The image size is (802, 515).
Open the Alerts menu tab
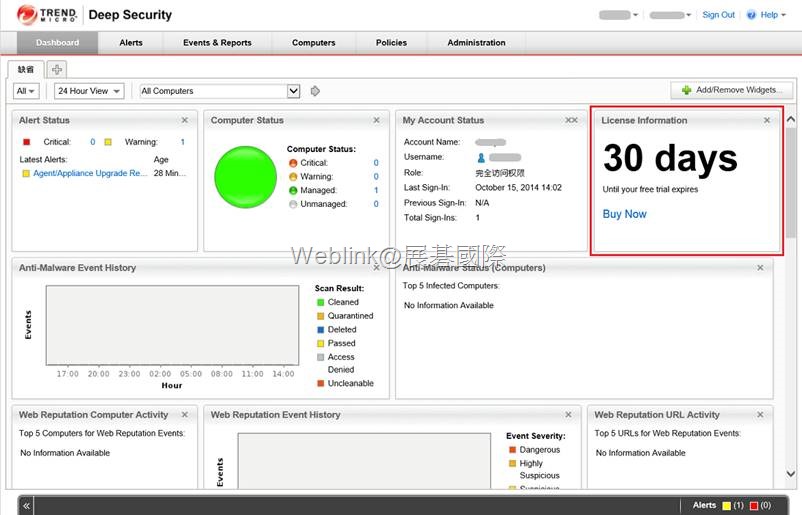click(x=131, y=42)
